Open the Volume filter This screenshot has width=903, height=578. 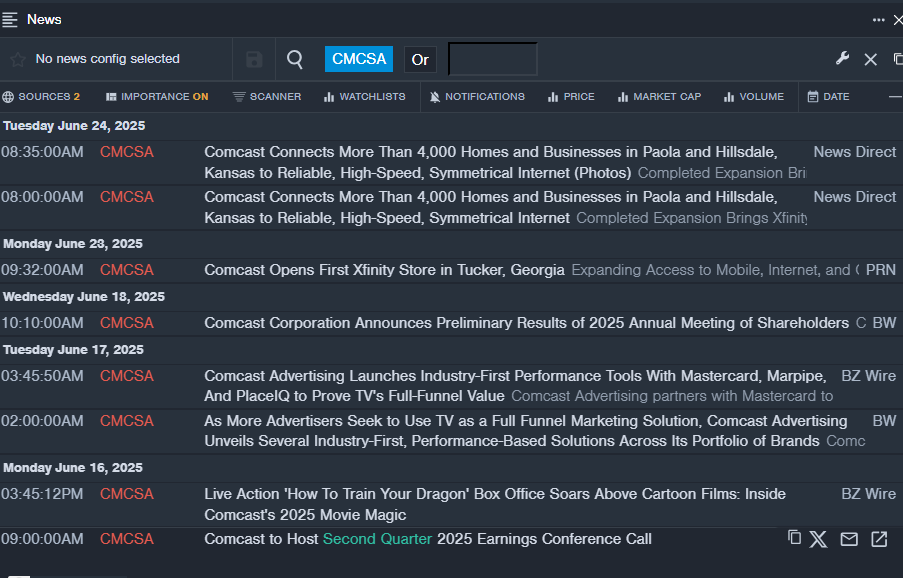754,97
